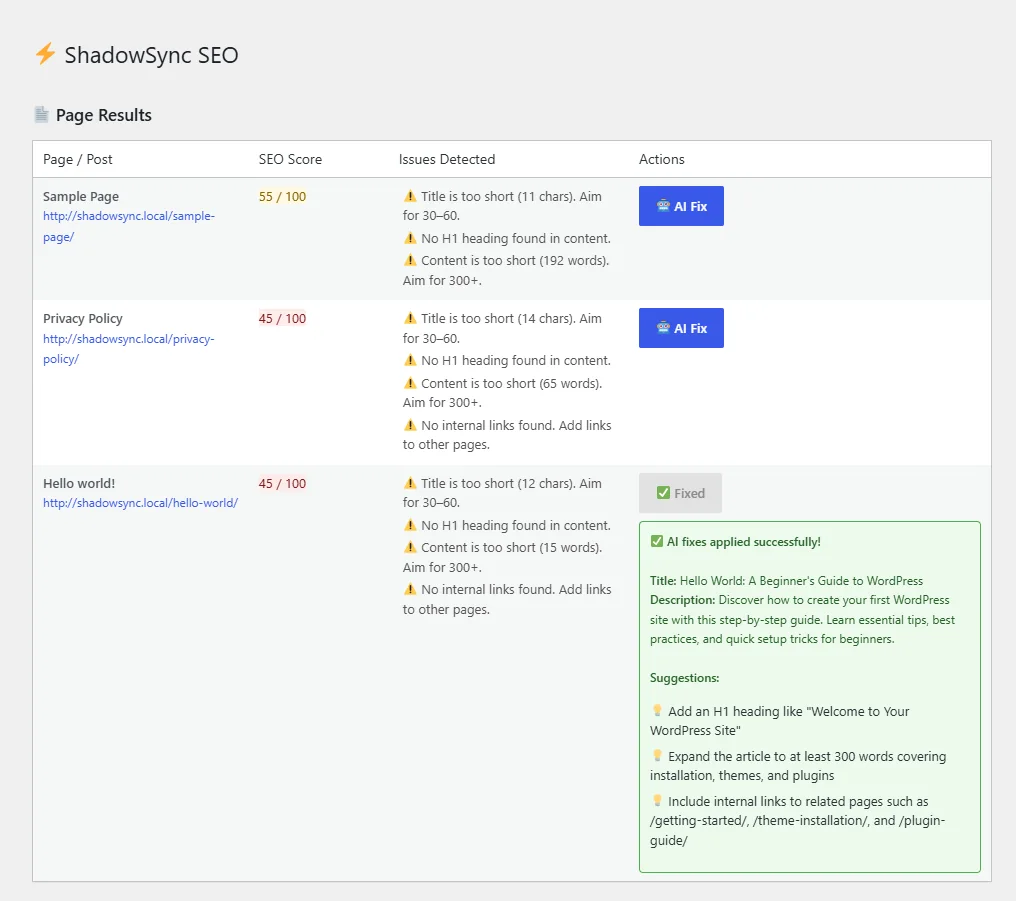This screenshot has height=901, width=1016.
Task: Click green checkmark beside 'AI fixes applied successfully!'
Action: pos(657,541)
